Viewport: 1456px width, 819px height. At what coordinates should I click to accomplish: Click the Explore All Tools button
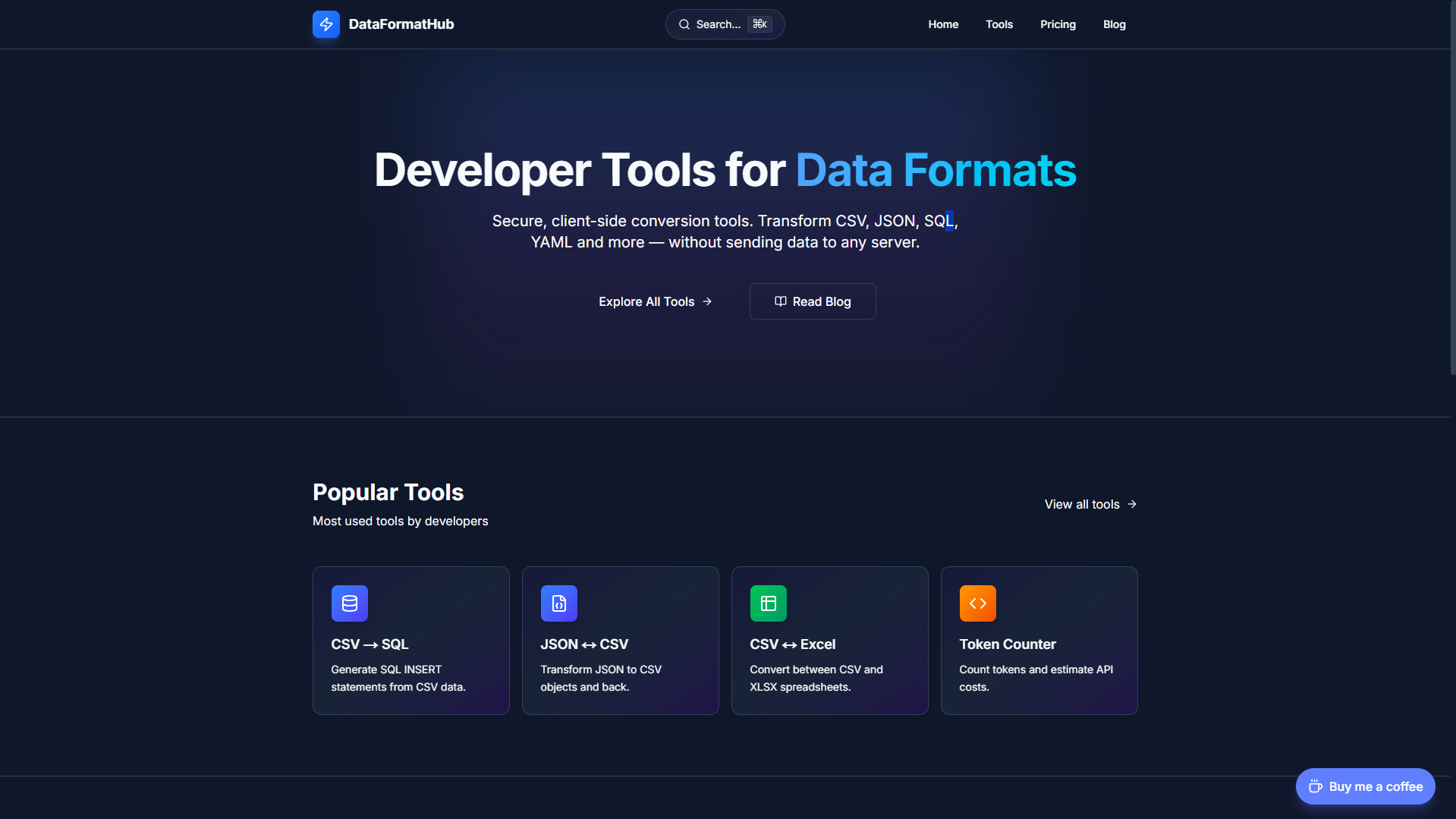[x=654, y=301]
